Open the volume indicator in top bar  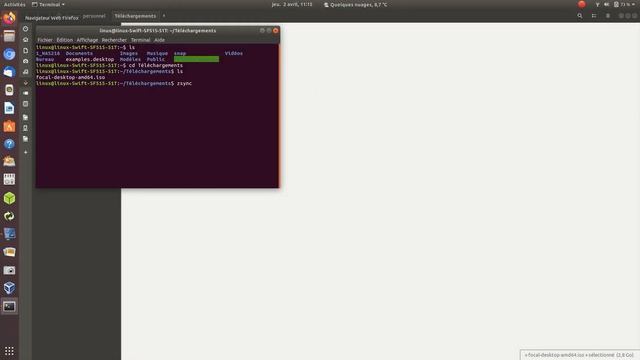tap(607, 4)
